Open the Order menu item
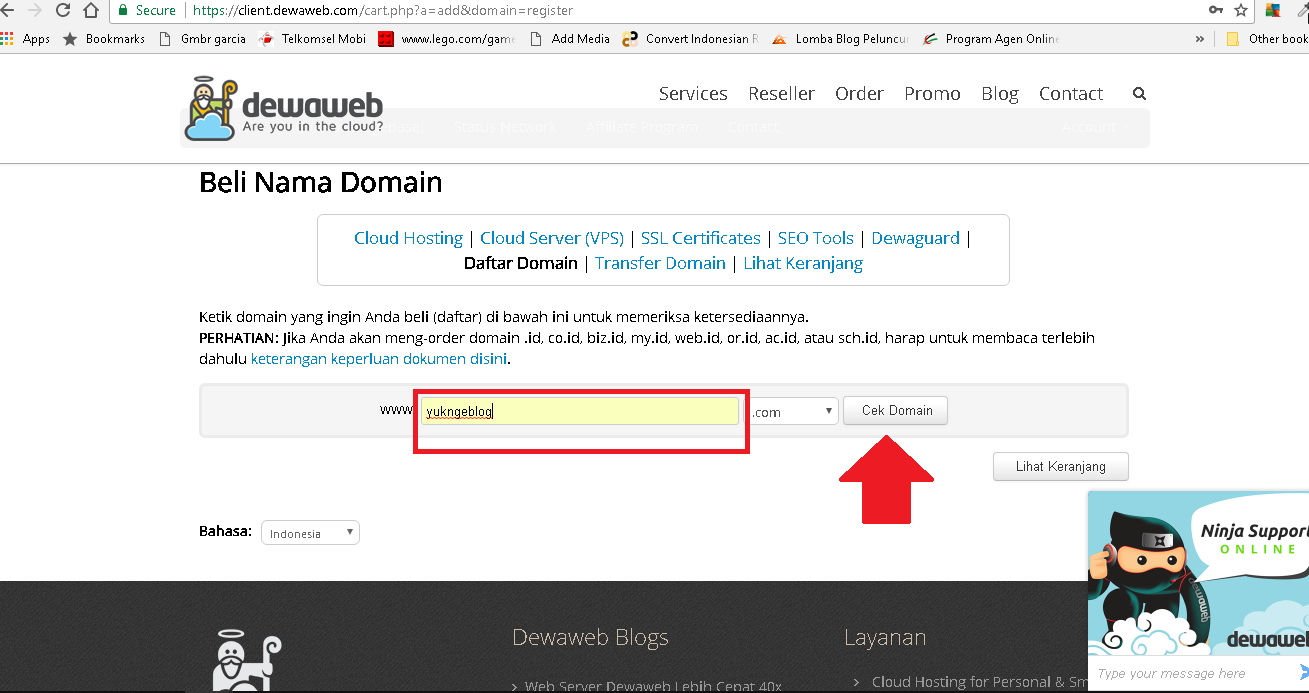The height and width of the screenshot is (693, 1309). click(x=859, y=93)
